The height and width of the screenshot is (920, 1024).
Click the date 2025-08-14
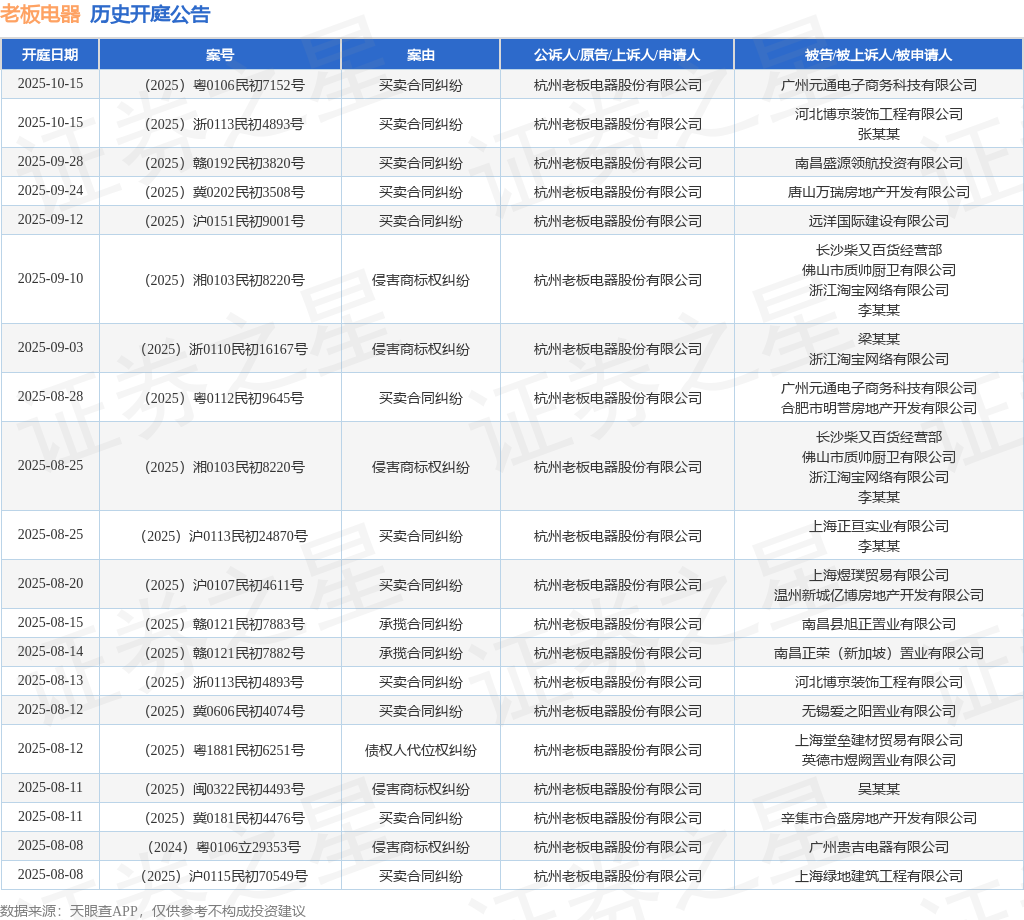point(50,651)
